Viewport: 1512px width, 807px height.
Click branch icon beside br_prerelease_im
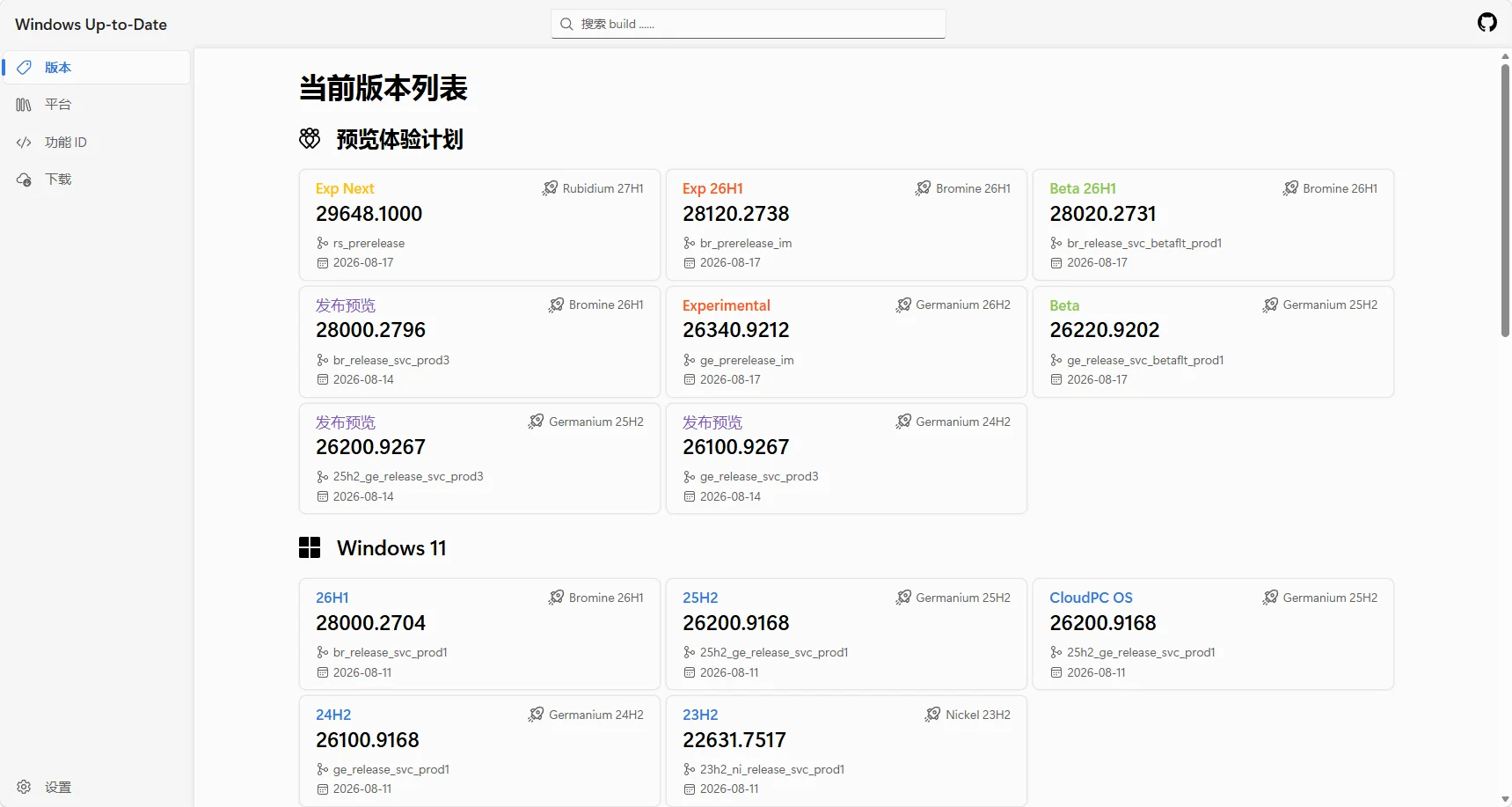(x=690, y=243)
